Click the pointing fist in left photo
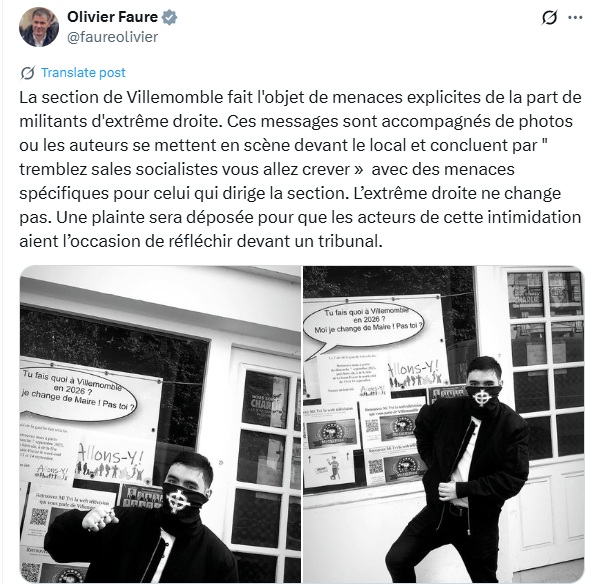 (x=100, y=518)
